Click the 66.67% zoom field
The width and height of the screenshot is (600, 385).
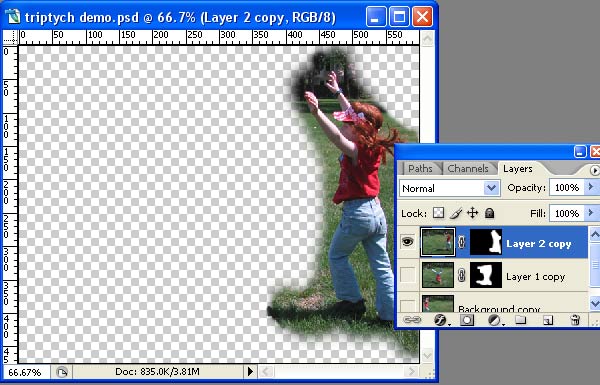click(25, 372)
